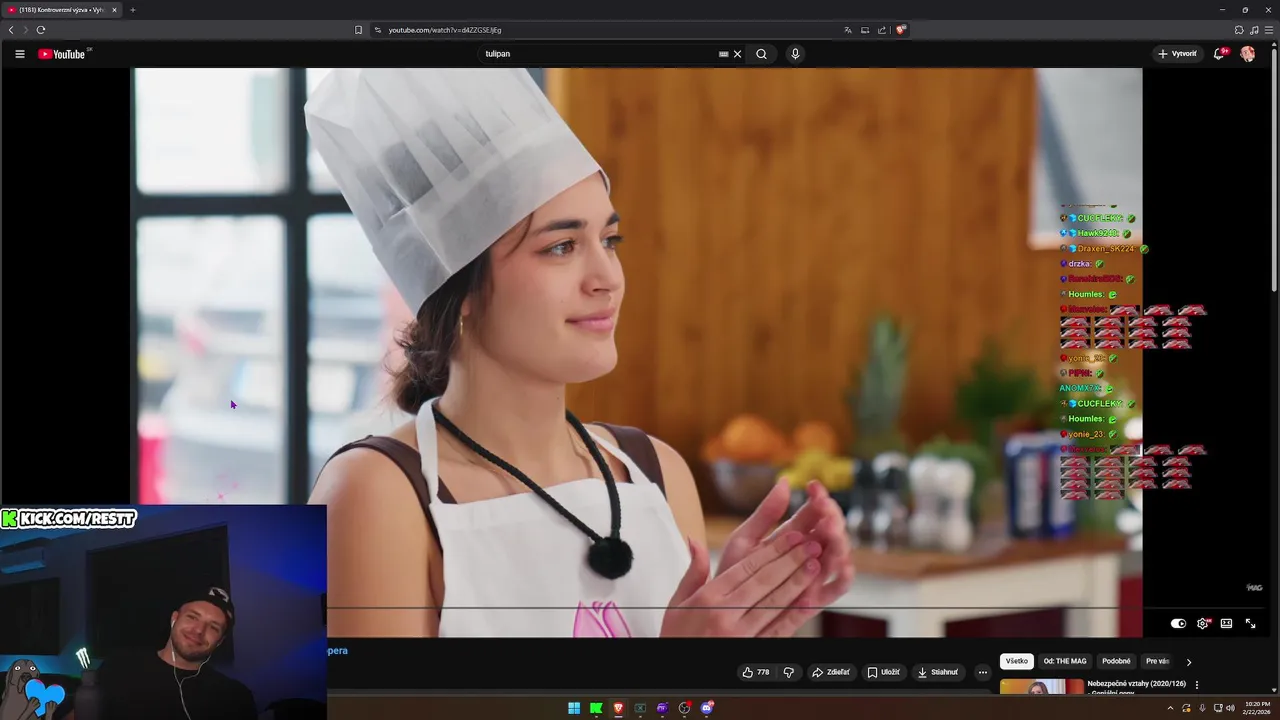Open Windows Start menu
Image resolution: width=1280 pixels, height=720 pixels.
pos(574,708)
